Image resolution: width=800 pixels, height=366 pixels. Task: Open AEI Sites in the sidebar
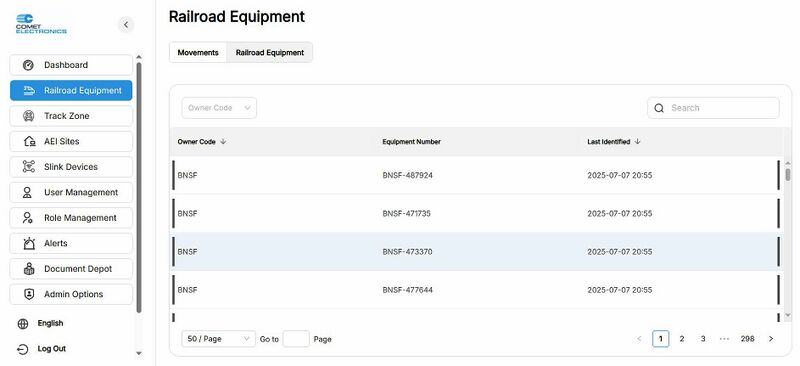(x=71, y=142)
